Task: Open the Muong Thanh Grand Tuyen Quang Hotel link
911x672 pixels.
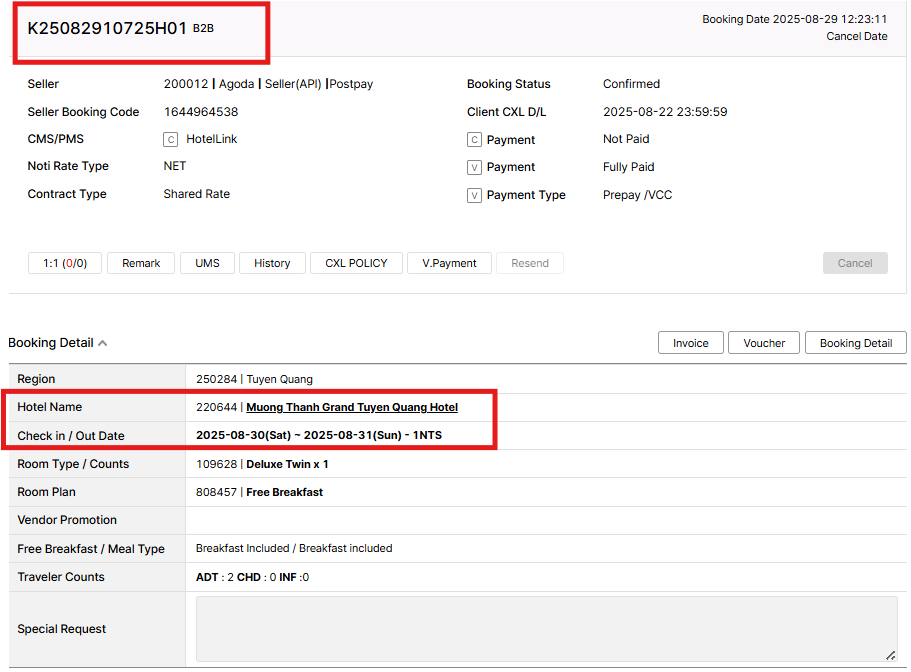Action: click(x=352, y=407)
